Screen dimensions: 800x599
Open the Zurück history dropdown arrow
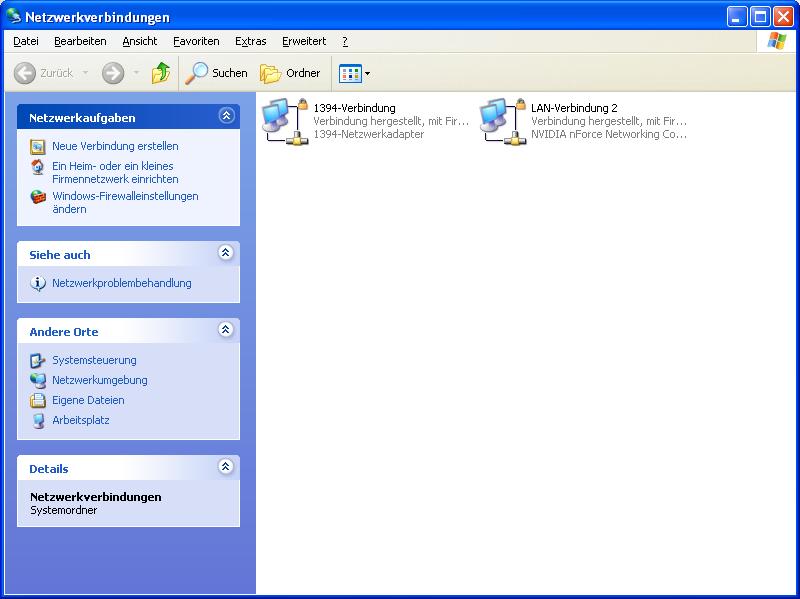pos(85,73)
